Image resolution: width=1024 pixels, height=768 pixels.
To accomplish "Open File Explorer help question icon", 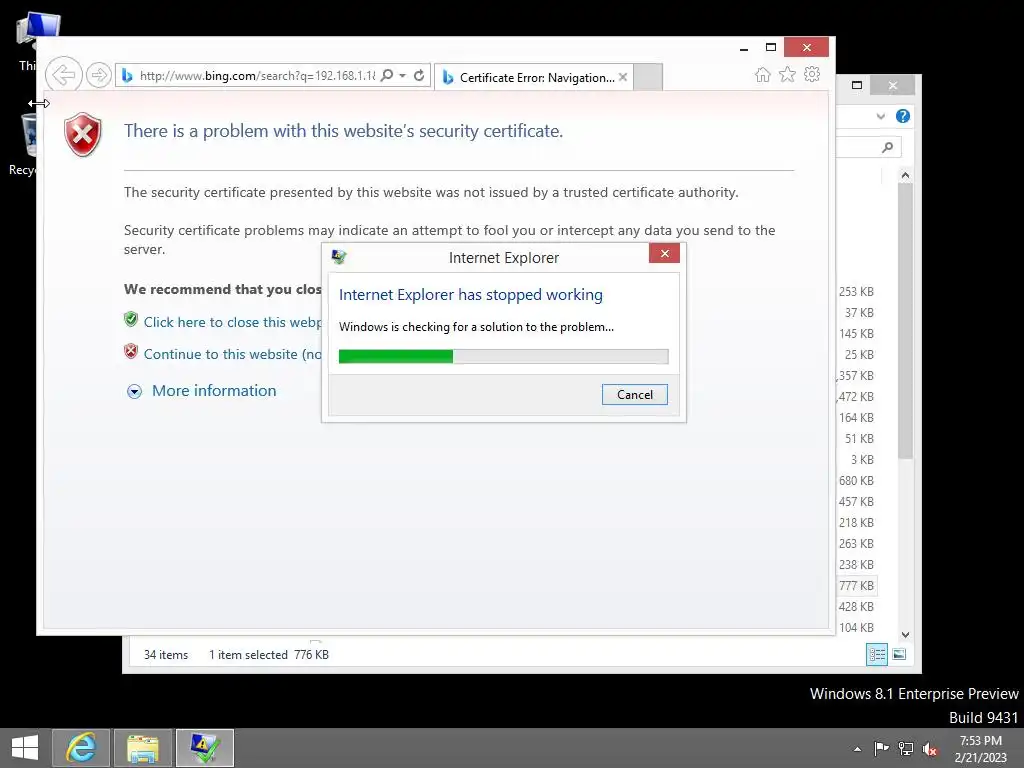I will [x=903, y=116].
